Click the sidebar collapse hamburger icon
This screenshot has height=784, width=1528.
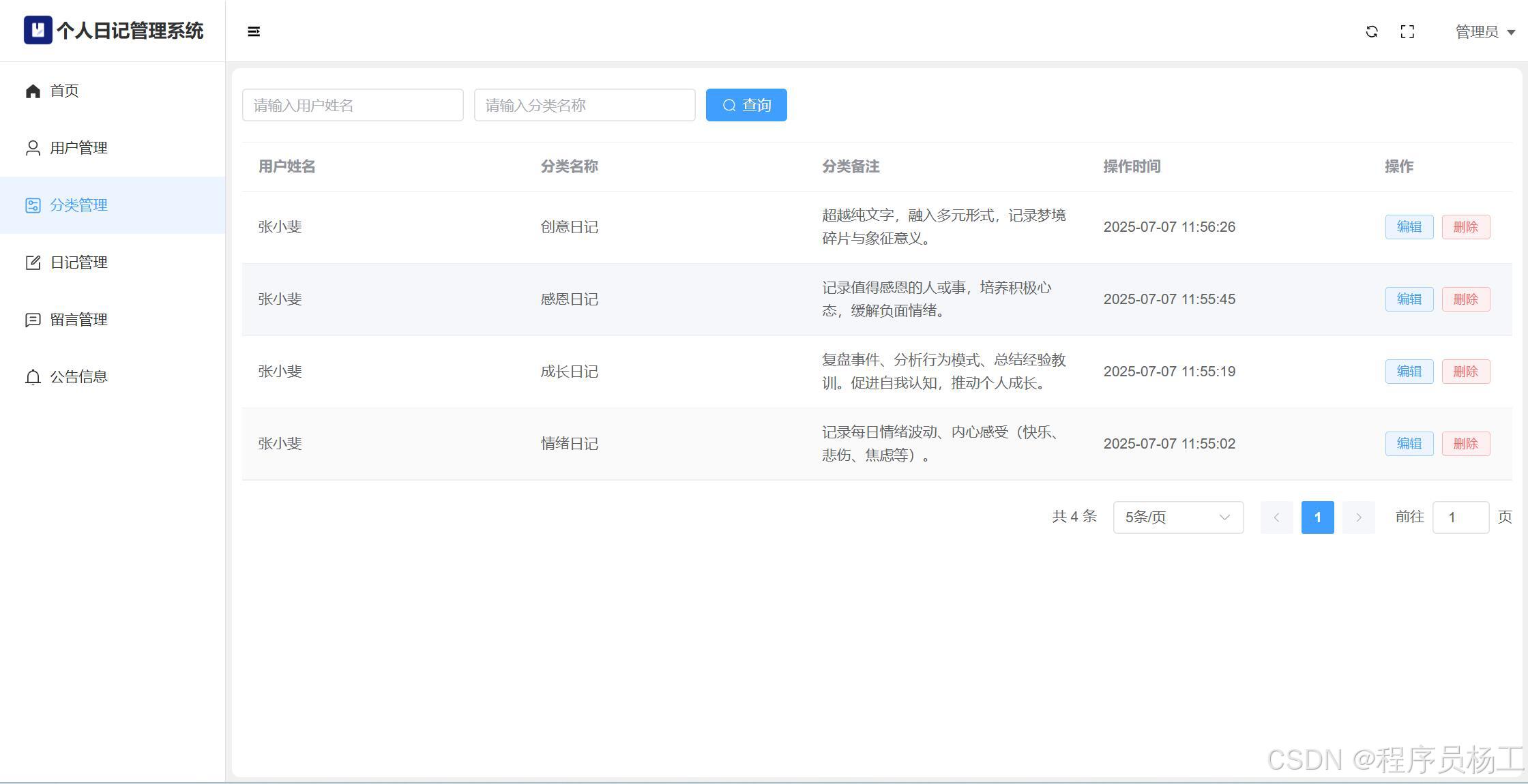tap(254, 31)
